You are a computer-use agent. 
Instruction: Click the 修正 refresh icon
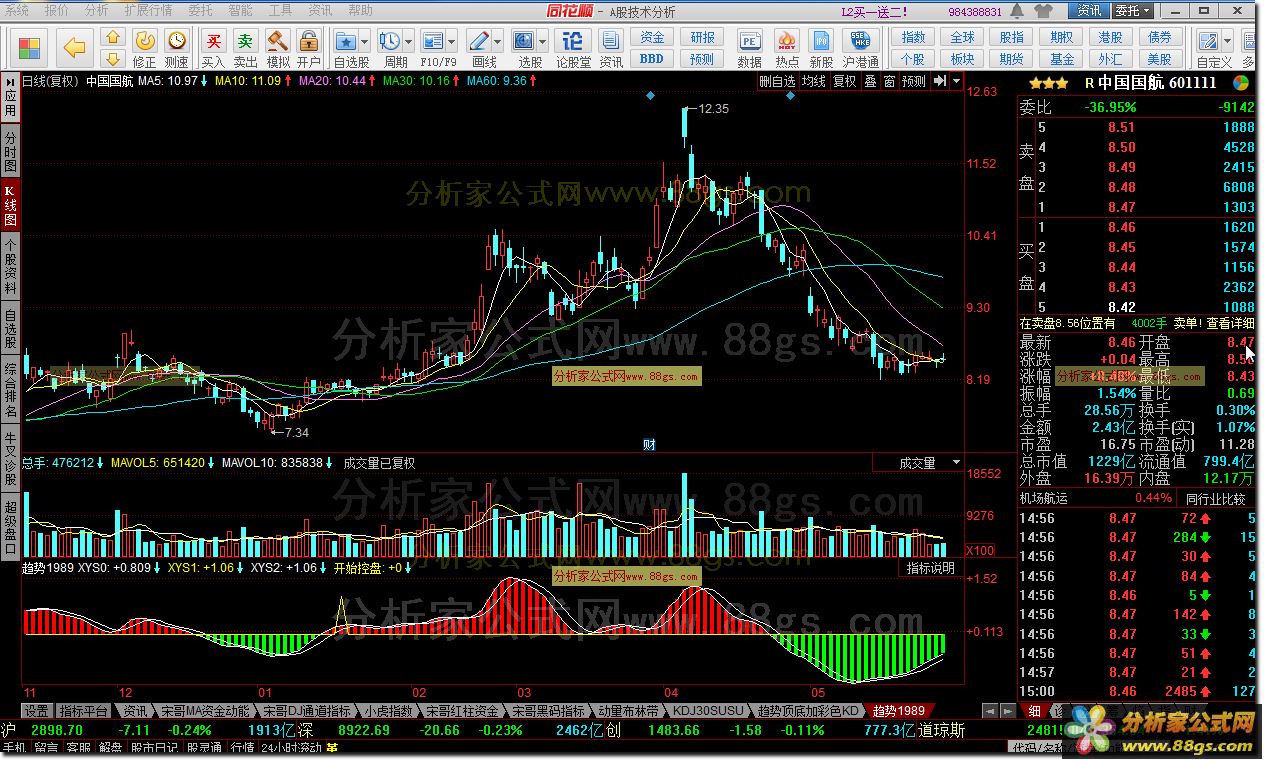[x=145, y=40]
